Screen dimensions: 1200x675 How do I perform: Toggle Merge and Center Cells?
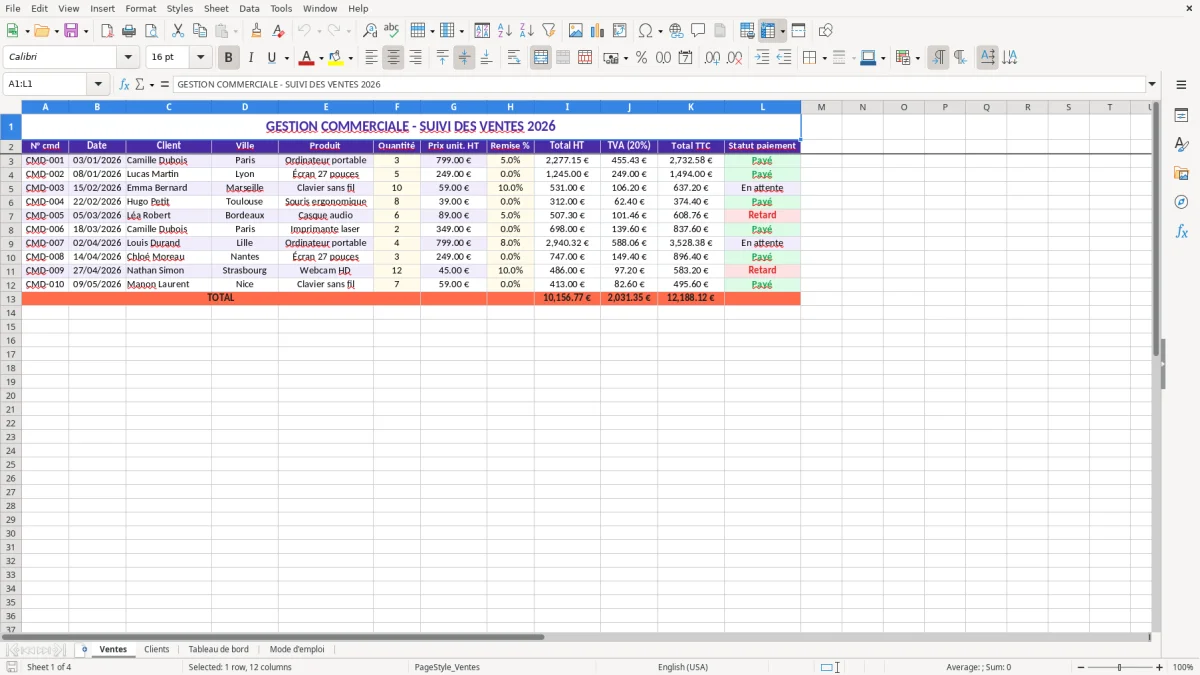(x=541, y=58)
